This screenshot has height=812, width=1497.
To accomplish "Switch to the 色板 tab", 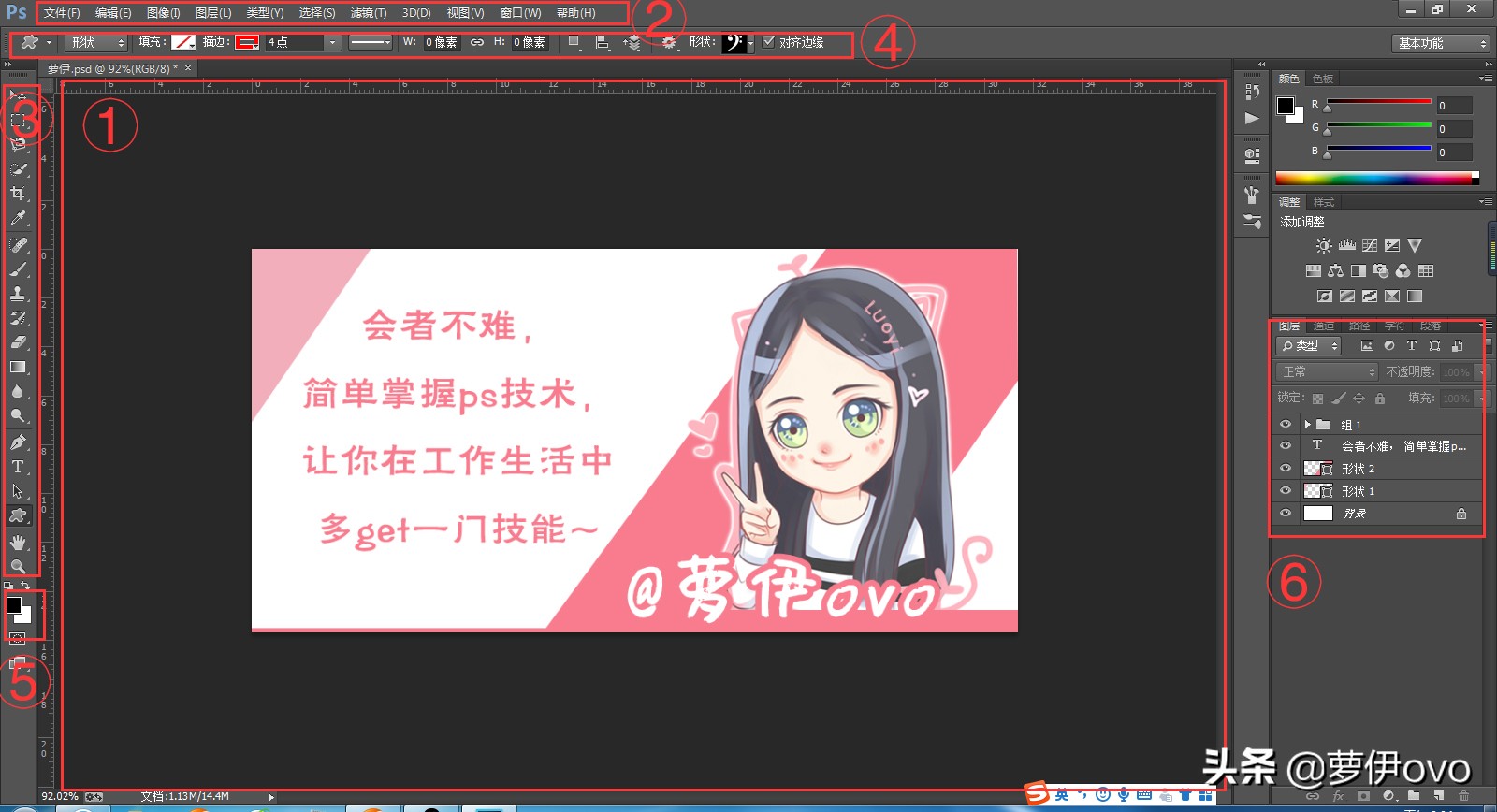I will point(1323,79).
